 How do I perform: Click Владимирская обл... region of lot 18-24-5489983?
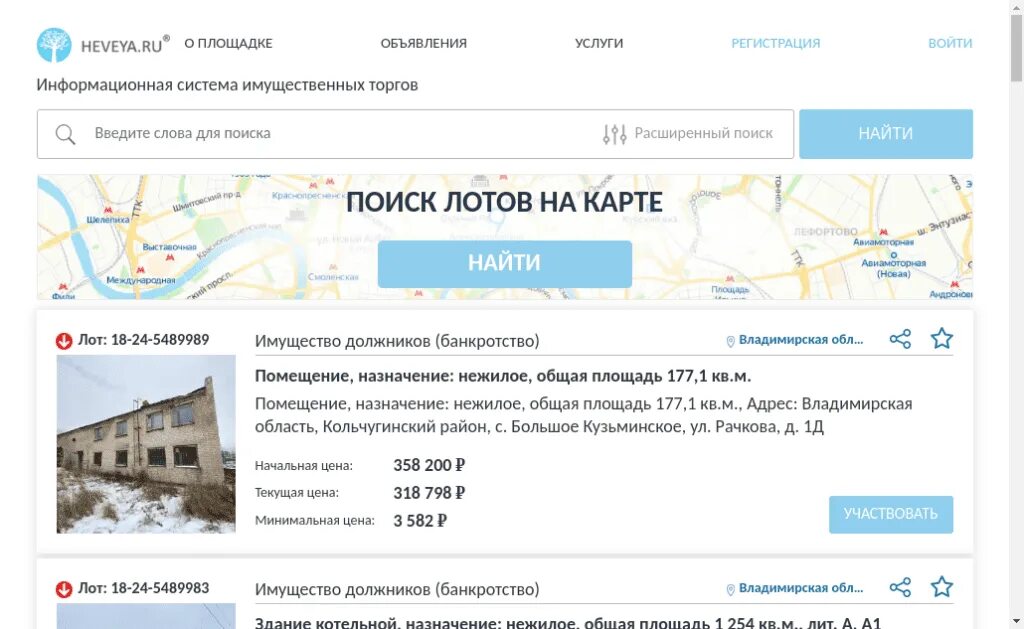801,588
